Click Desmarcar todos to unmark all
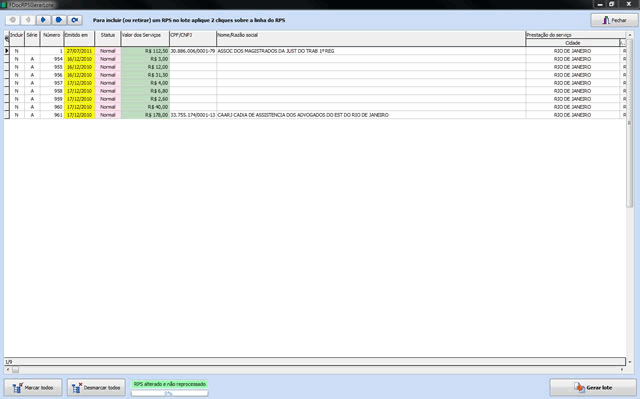Screen dimensions: 640x399 click(x=96, y=388)
